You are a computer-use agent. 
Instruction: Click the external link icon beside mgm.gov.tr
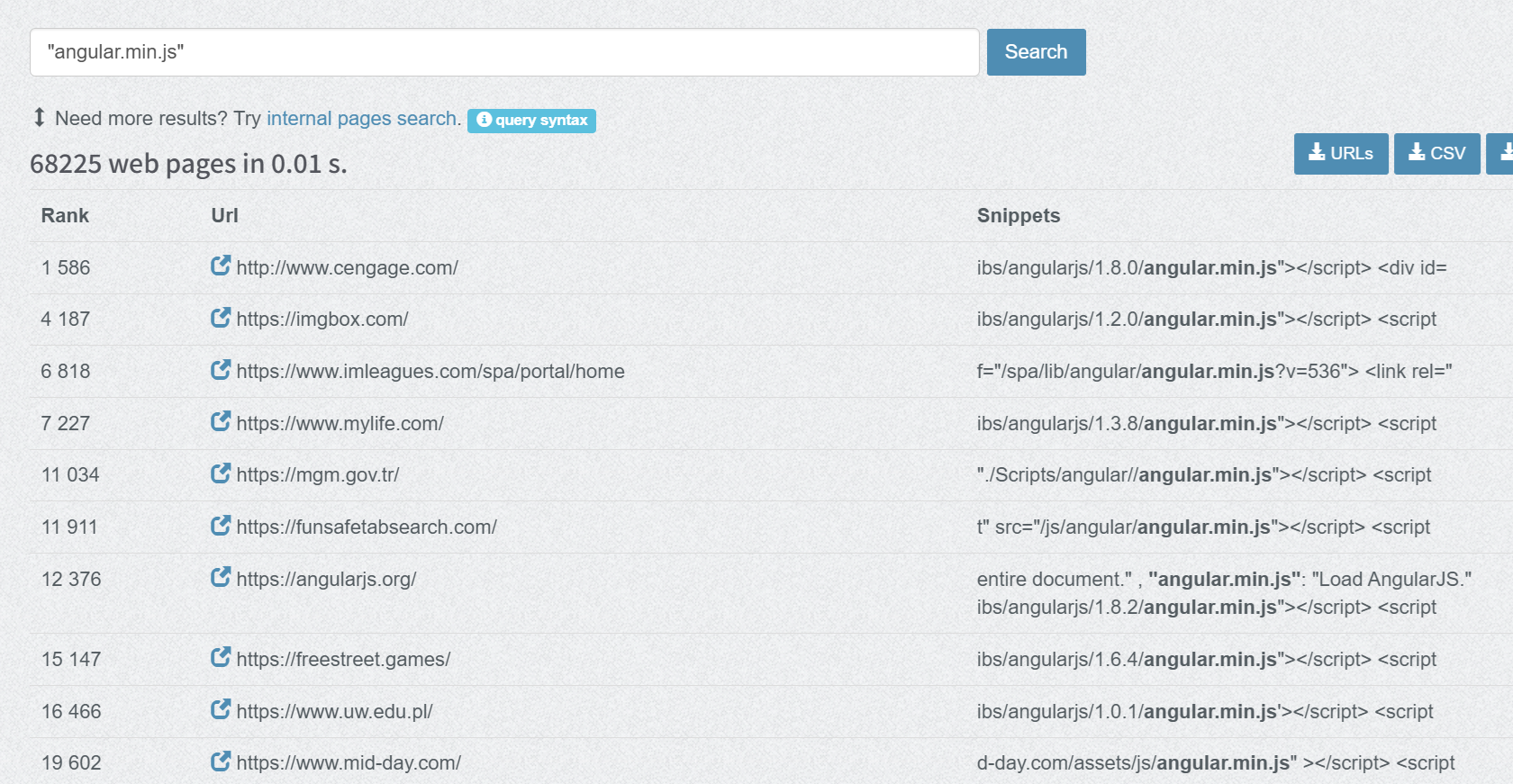(221, 473)
